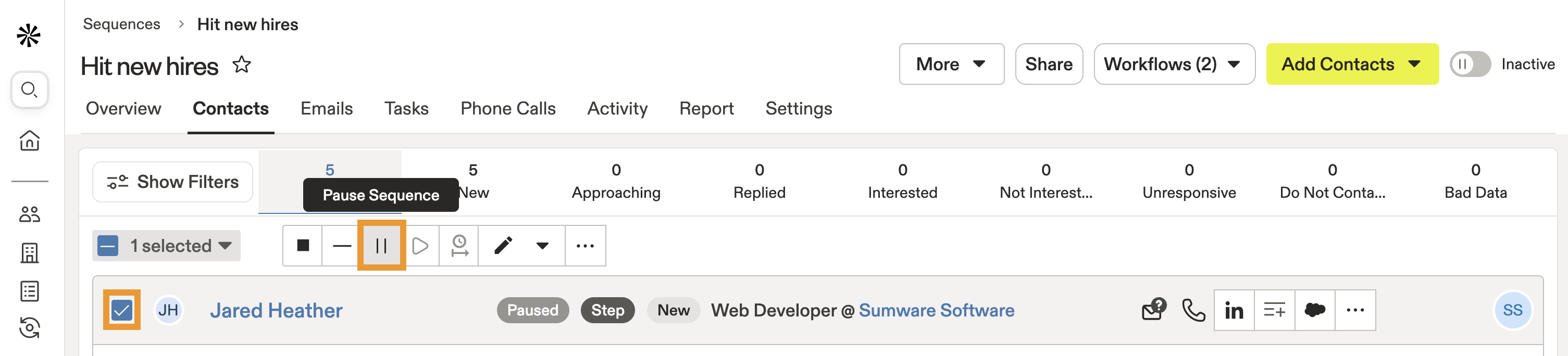Click the phone call icon for Jared Heather

(x=1193, y=310)
